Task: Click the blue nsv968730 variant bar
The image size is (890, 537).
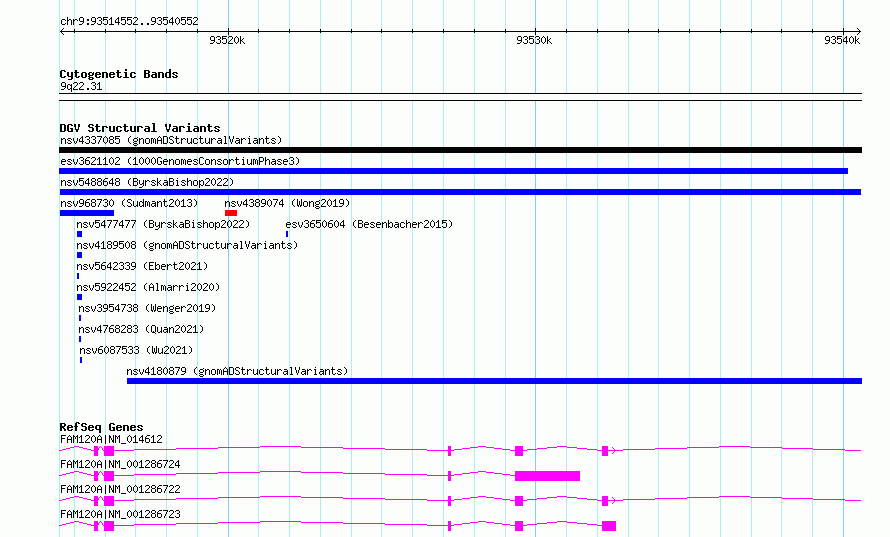Action: (87, 213)
